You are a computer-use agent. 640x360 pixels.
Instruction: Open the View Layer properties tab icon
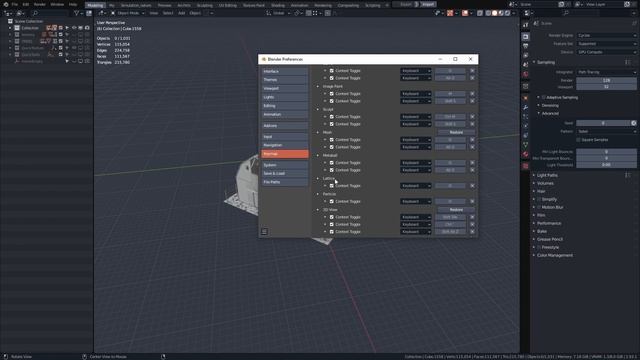point(525,55)
